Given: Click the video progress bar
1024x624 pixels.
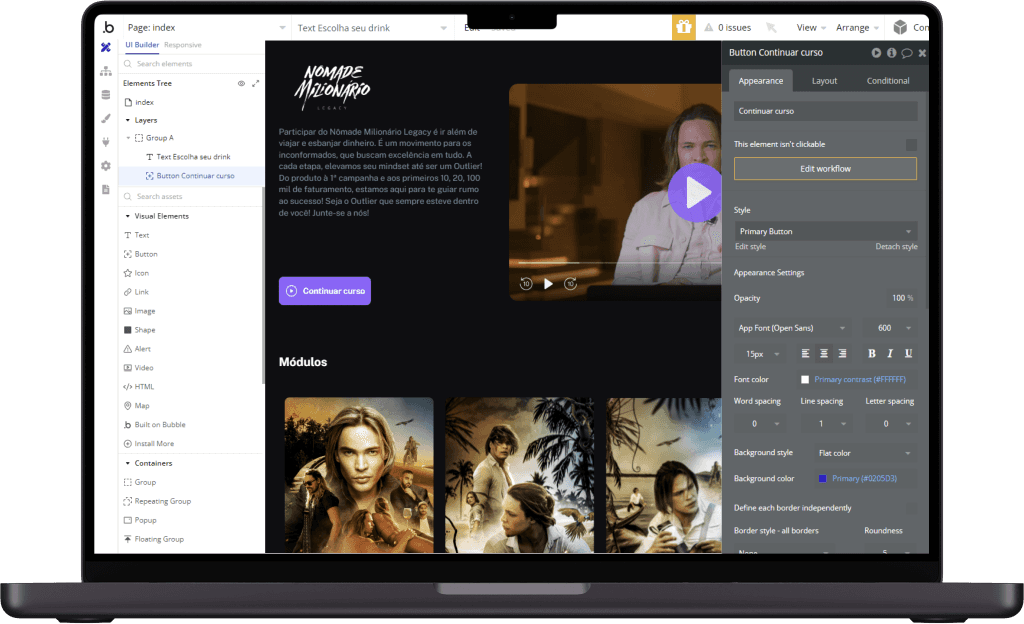Looking at the screenshot, I should tap(618, 263).
